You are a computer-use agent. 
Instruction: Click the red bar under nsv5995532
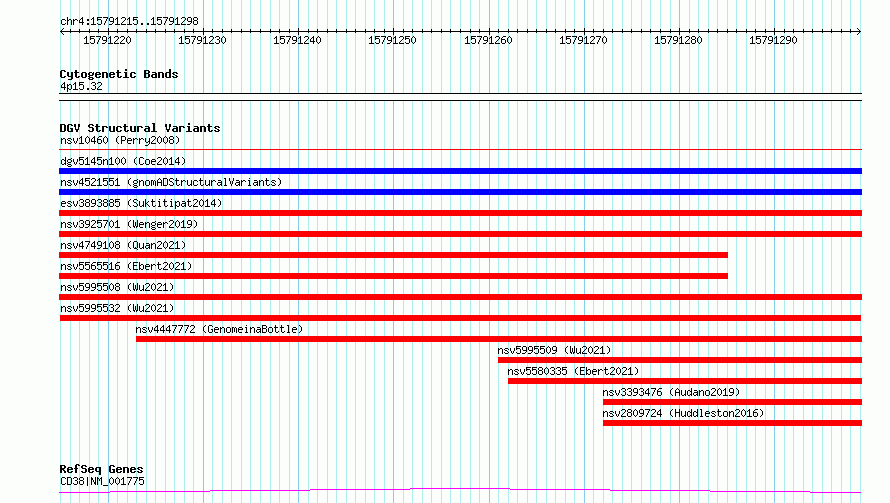click(460, 318)
